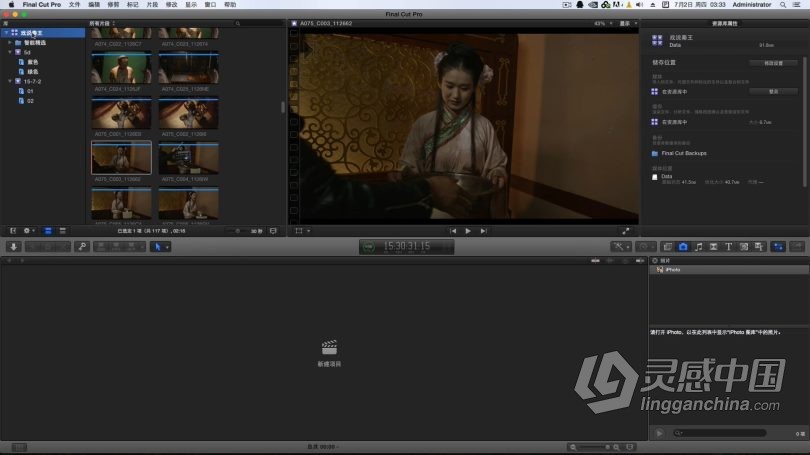The width and height of the screenshot is (810, 455).
Task: Open the viewer transform tool popup
Action: coord(302,231)
